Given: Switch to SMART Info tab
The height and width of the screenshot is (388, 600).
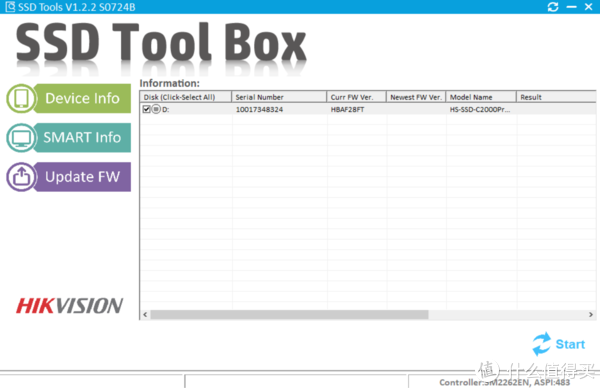Looking at the screenshot, I should [x=83, y=138].
